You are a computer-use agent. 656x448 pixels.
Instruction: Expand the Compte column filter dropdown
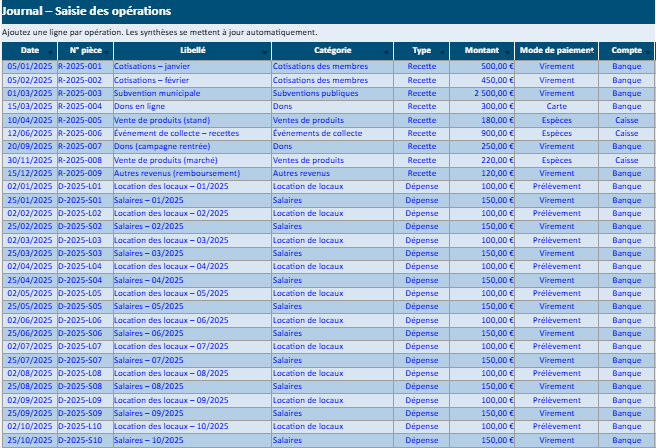click(x=649, y=52)
